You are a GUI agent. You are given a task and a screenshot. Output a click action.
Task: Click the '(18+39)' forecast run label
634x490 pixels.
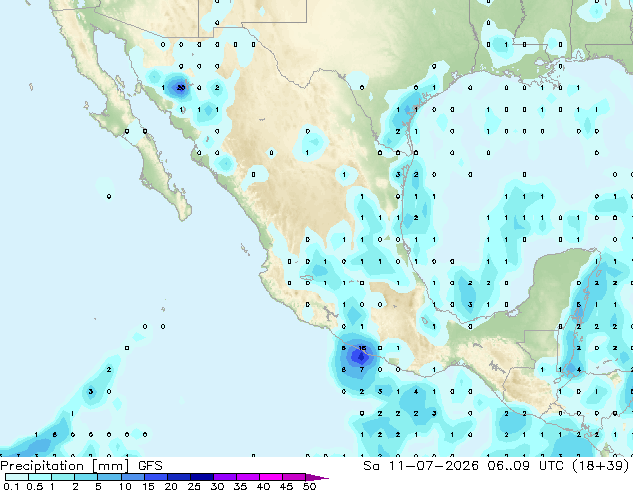click(601, 466)
